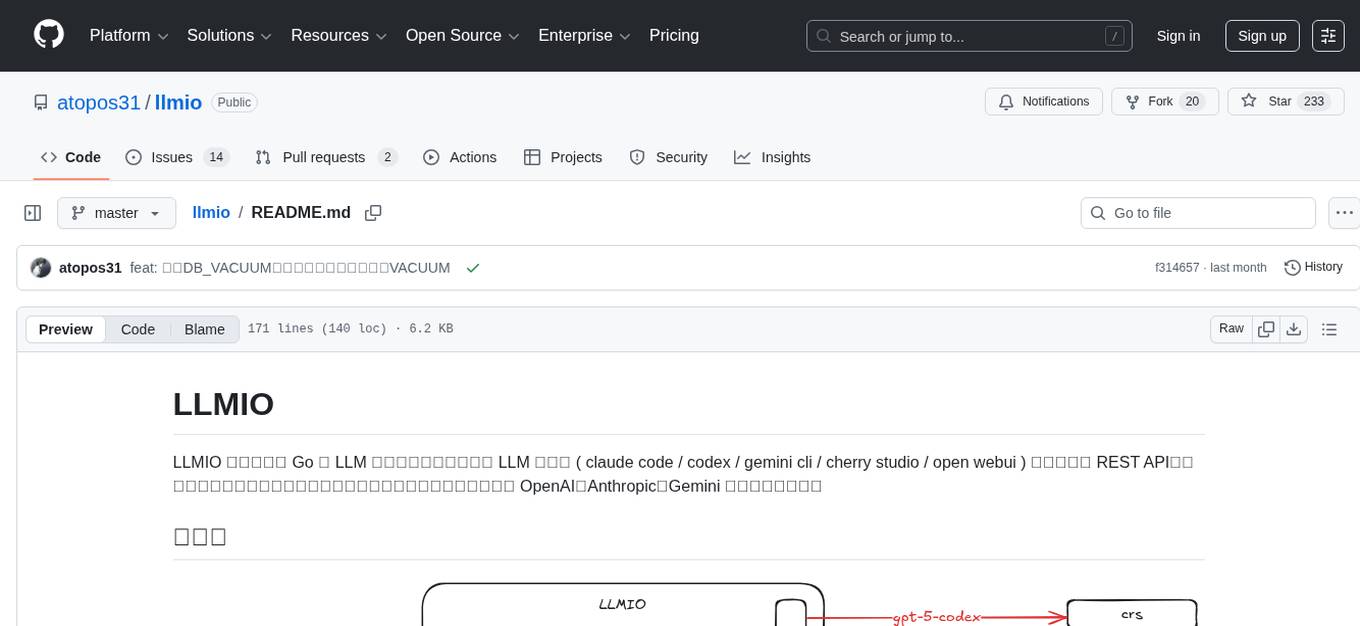This screenshot has width=1360, height=626.
Task: Focus the Go to file search box
Action: pos(1197,212)
